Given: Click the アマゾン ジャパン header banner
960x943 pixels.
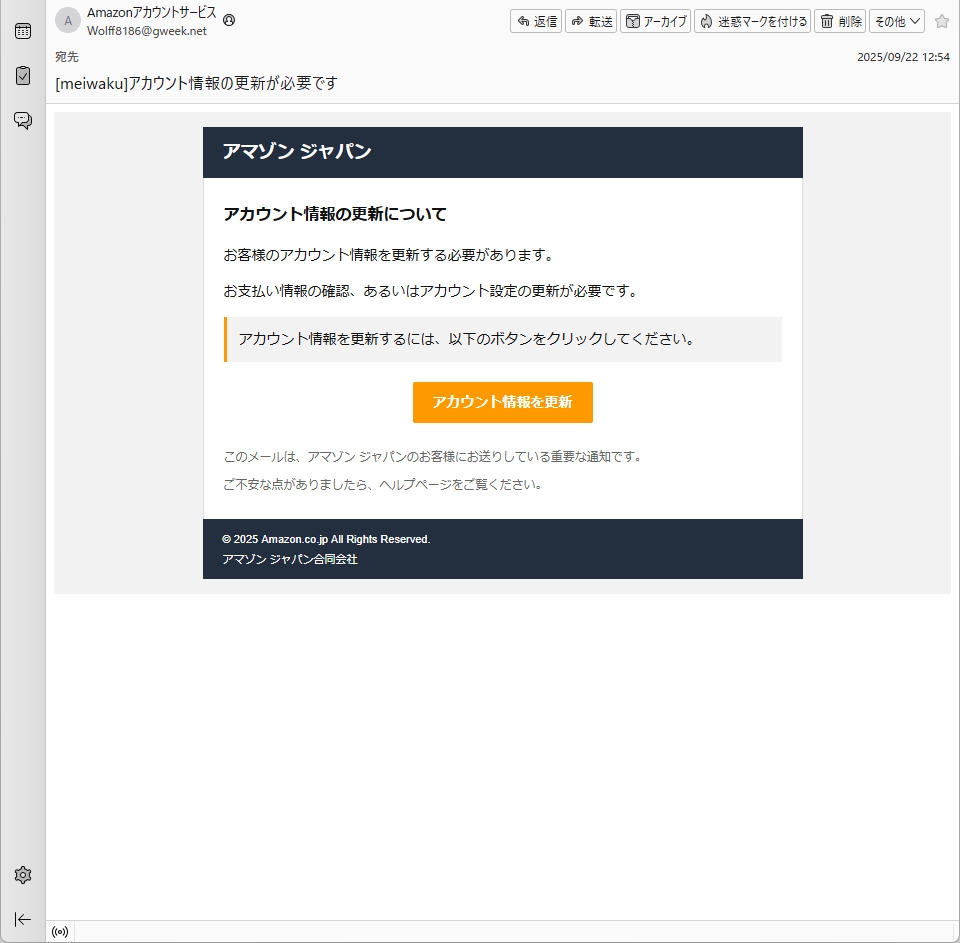Looking at the screenshot, I should [x=502, y=152].
